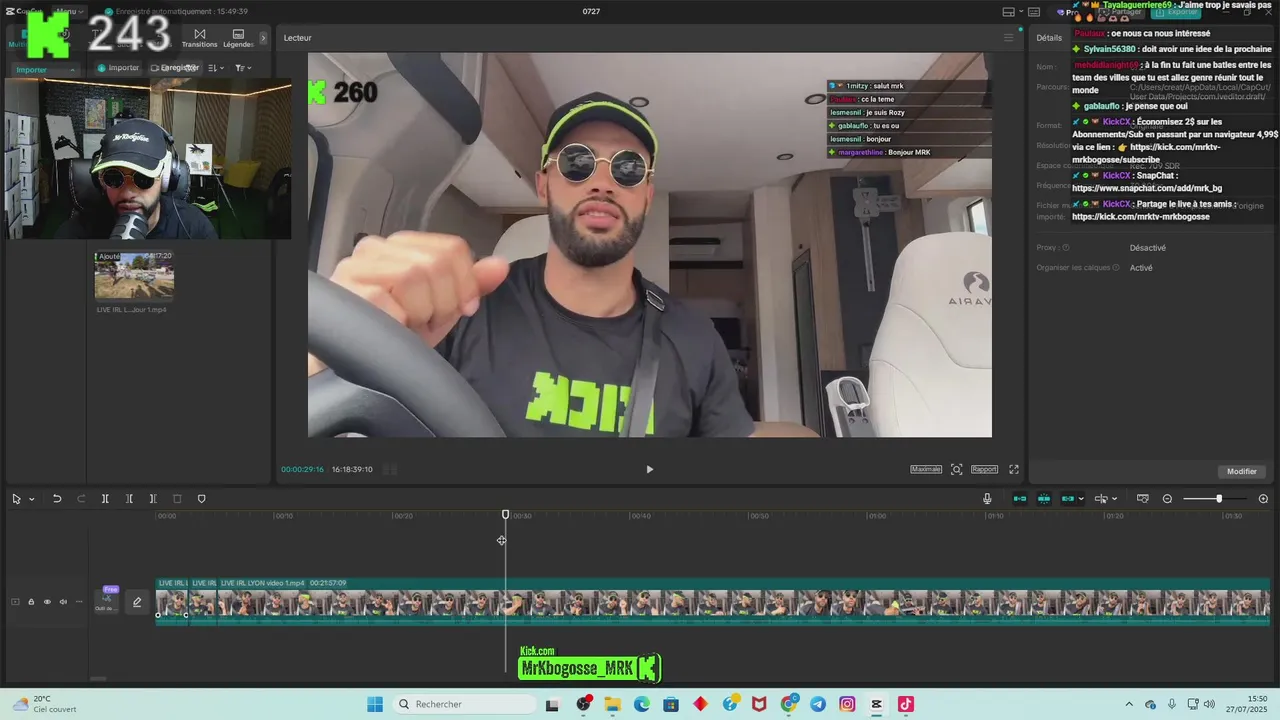Enter fullscreen preview mode
The height and width of the screenshot is (720, 1280).
[x=1013, y=469]
